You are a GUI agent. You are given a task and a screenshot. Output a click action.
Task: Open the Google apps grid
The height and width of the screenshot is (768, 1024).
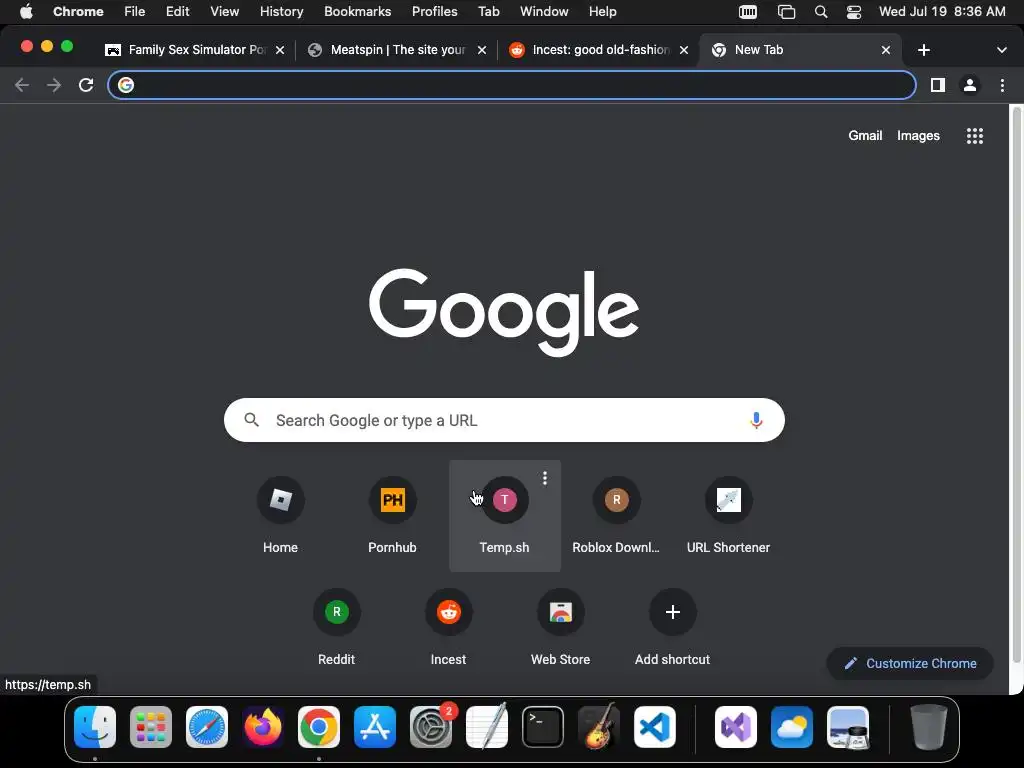(x=974, y=136)
